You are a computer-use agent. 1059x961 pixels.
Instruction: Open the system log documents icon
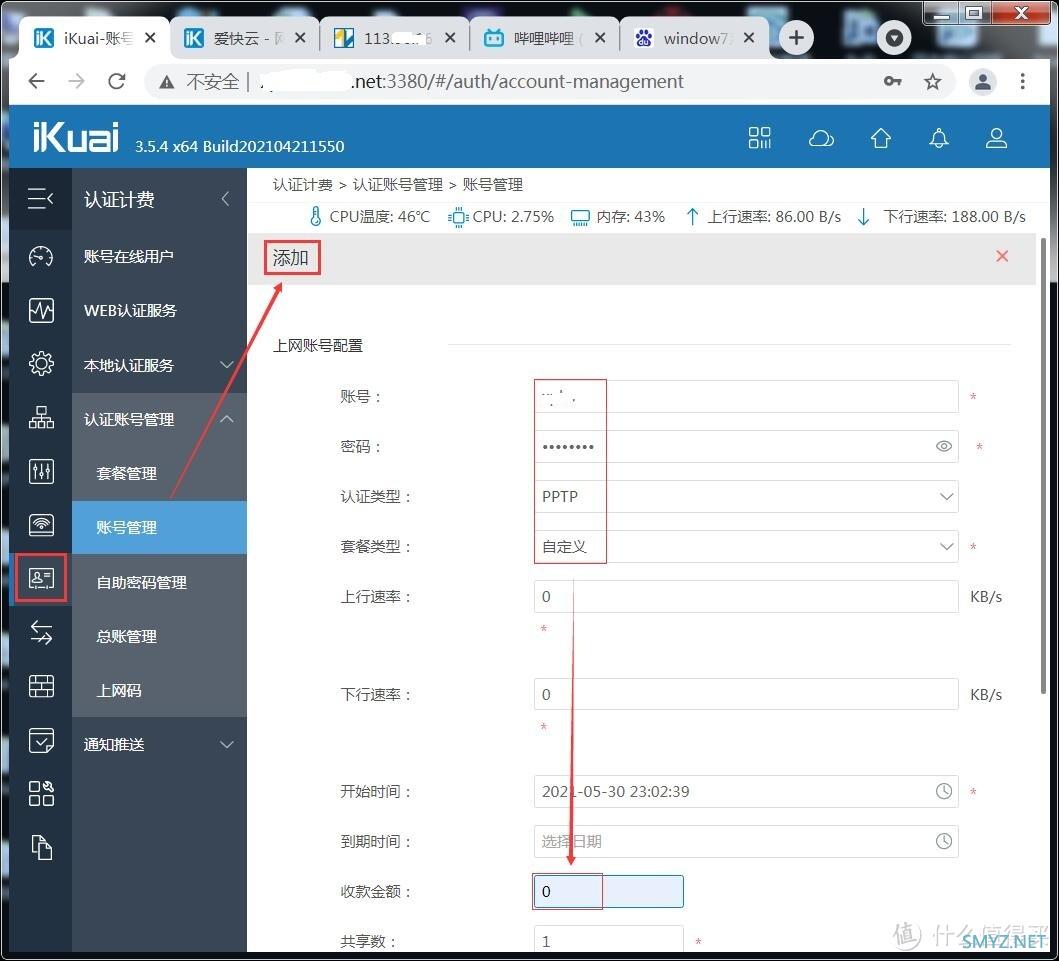click(41, 848)
